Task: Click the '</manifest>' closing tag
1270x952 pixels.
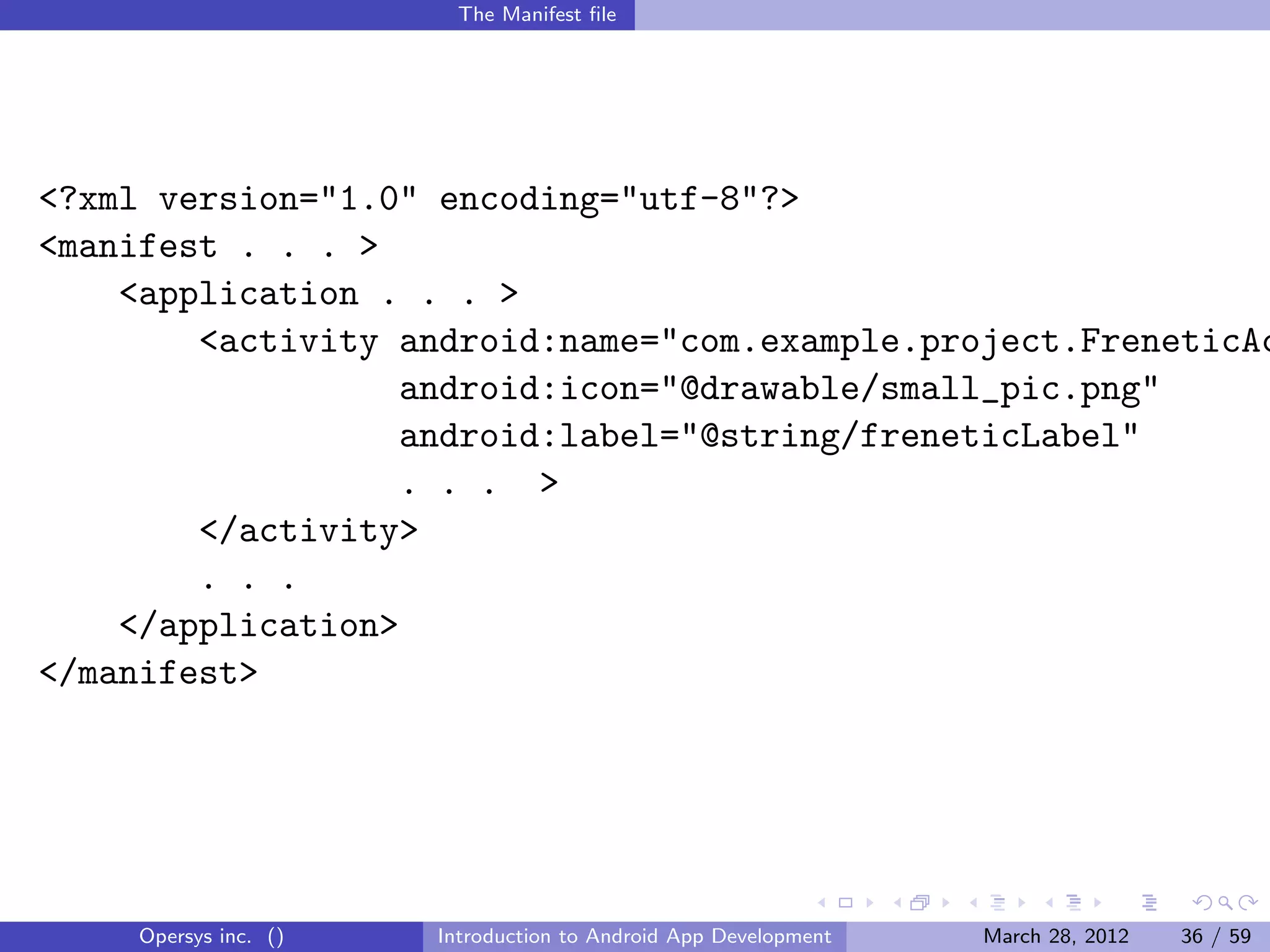Action: point(148,673)
